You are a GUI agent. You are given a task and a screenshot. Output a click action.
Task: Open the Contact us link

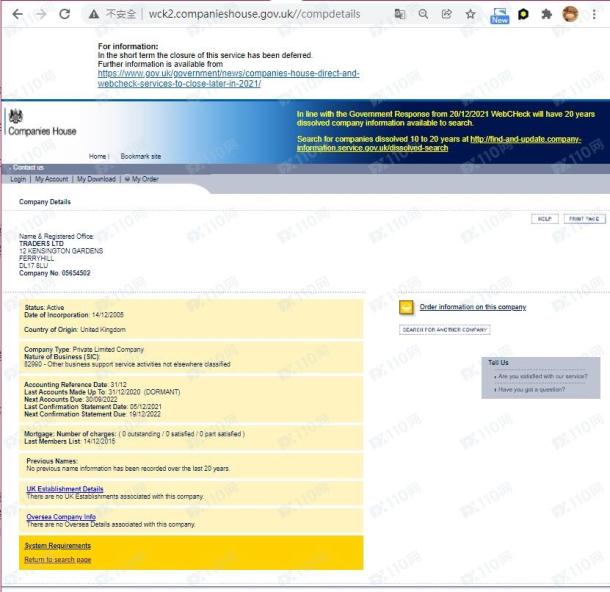click(28, 168)
